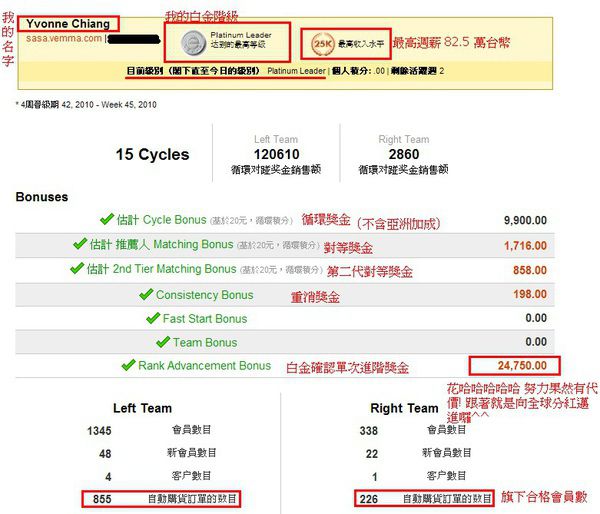Viewport: 600px width, 514px height.
Task: Click Left Team sales value 120610
Action: 277,154
